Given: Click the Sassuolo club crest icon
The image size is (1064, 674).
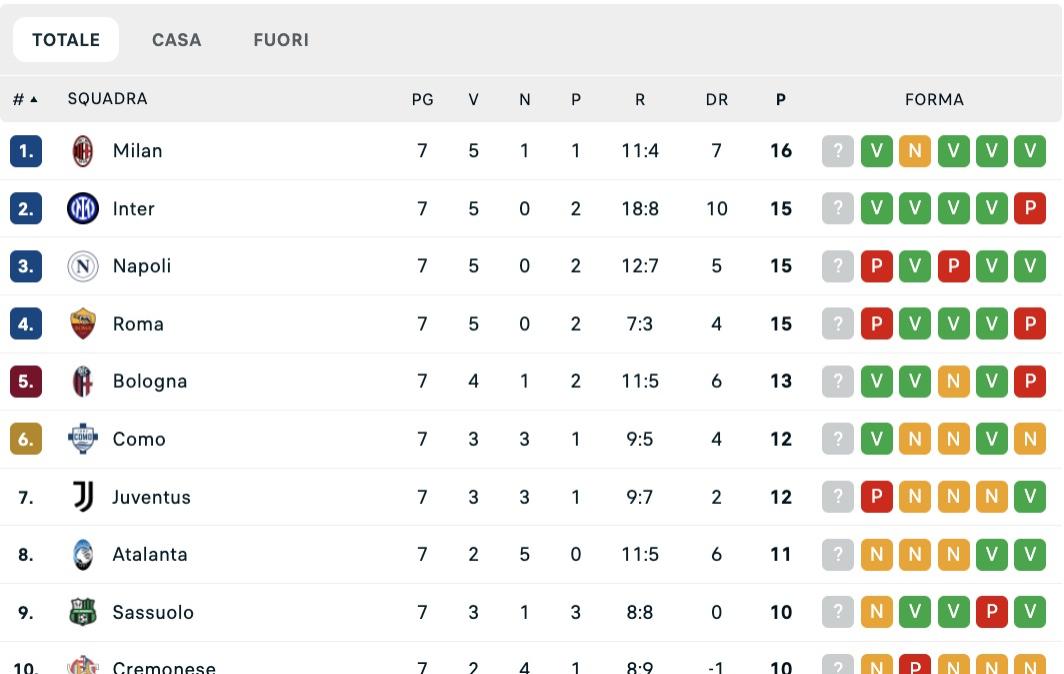Looking at the screenshot, I should coord(83,612).
